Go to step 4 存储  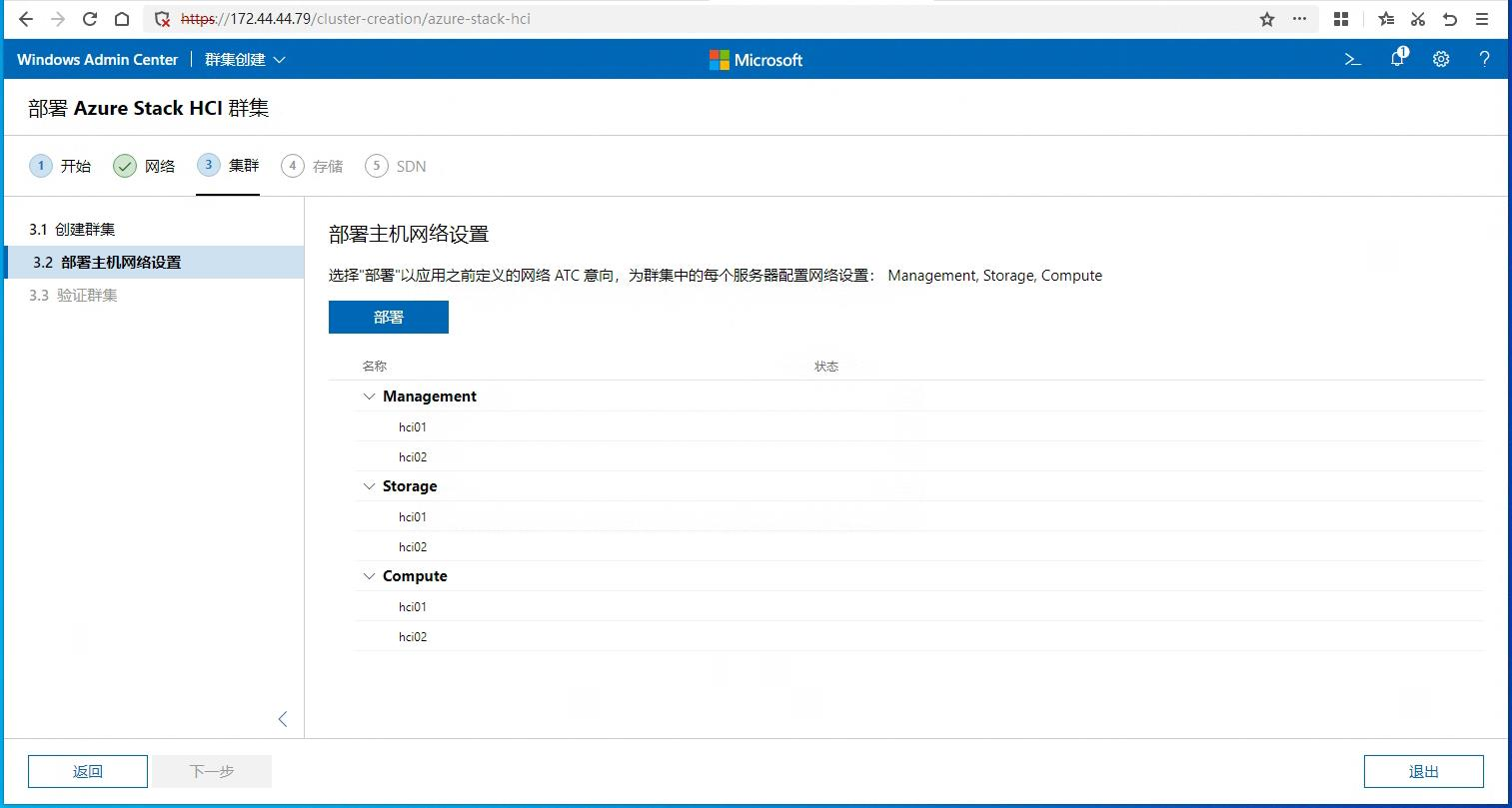(x=312, y=166)
